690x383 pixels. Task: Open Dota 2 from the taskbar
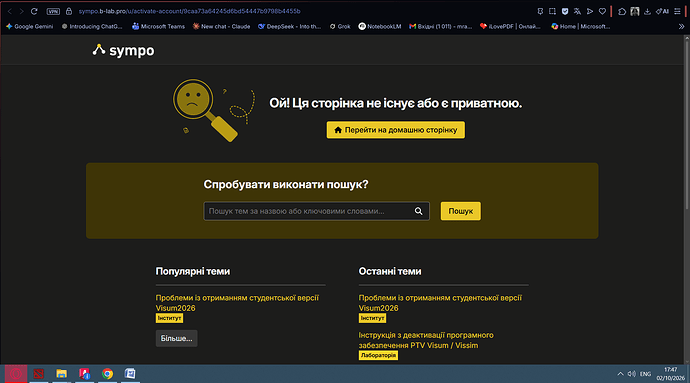coord(39,374)
